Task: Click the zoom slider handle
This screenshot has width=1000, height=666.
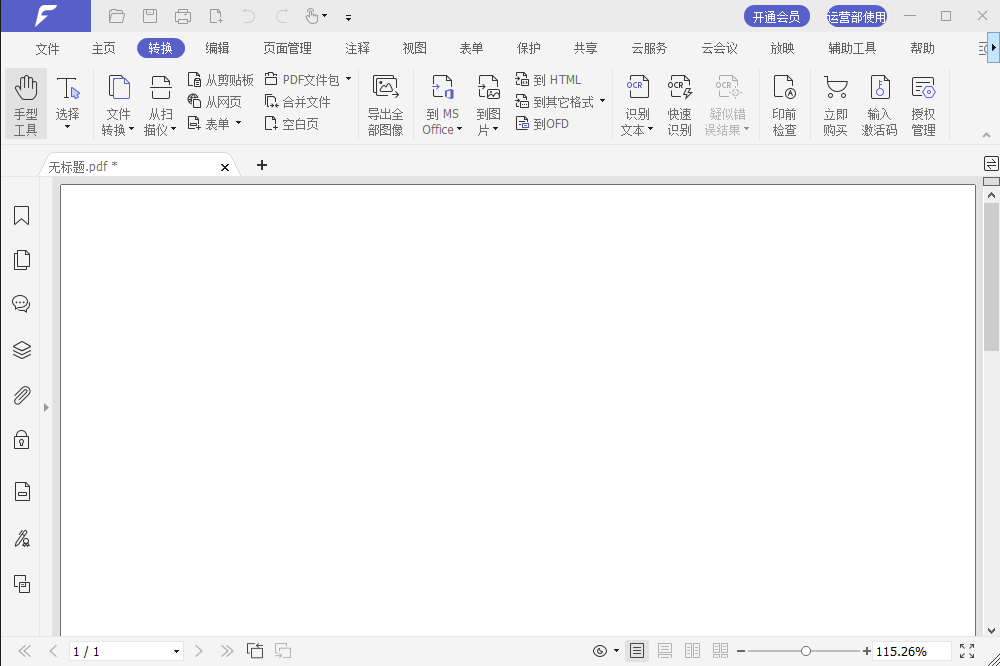Action: [x=805, y=651]
